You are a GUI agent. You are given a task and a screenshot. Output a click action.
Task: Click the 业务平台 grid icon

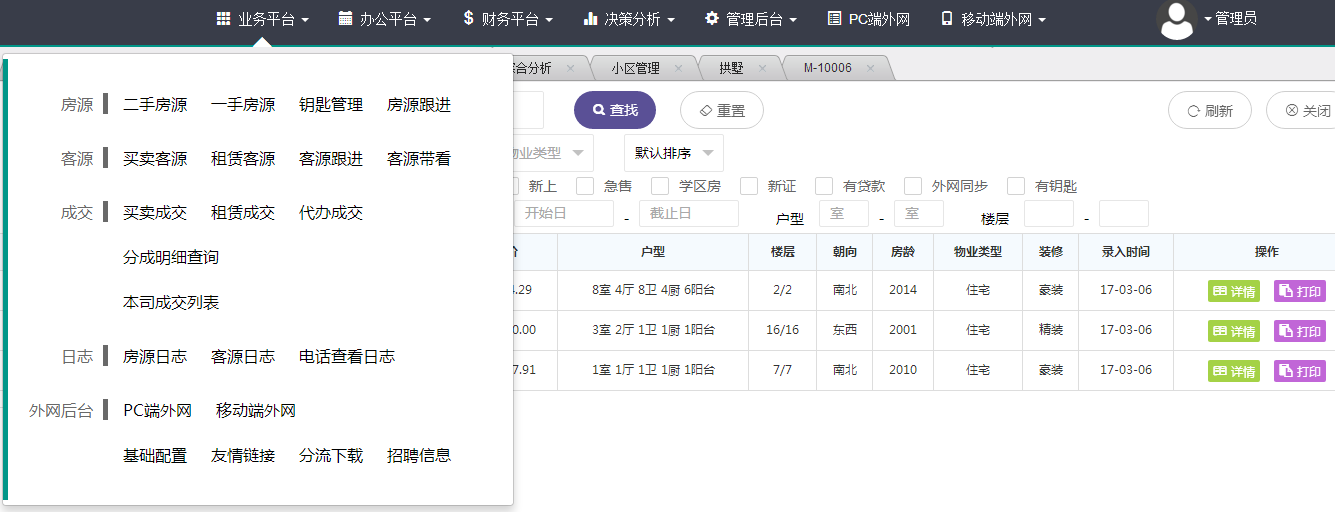223,19
